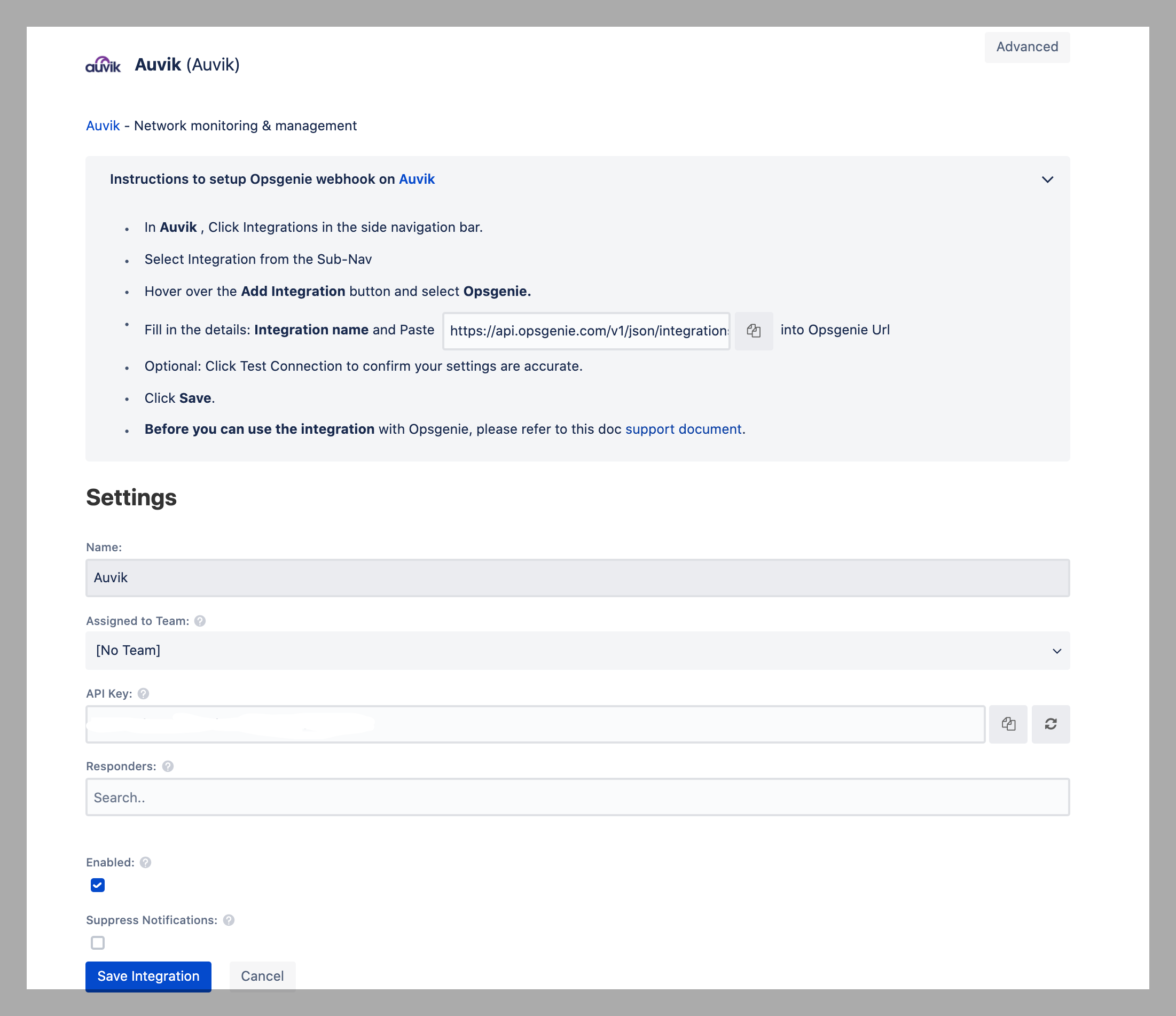The width and height of the screenshot is (1176, 1016).
Task: Click the Name input field
Action: point(577,578)
